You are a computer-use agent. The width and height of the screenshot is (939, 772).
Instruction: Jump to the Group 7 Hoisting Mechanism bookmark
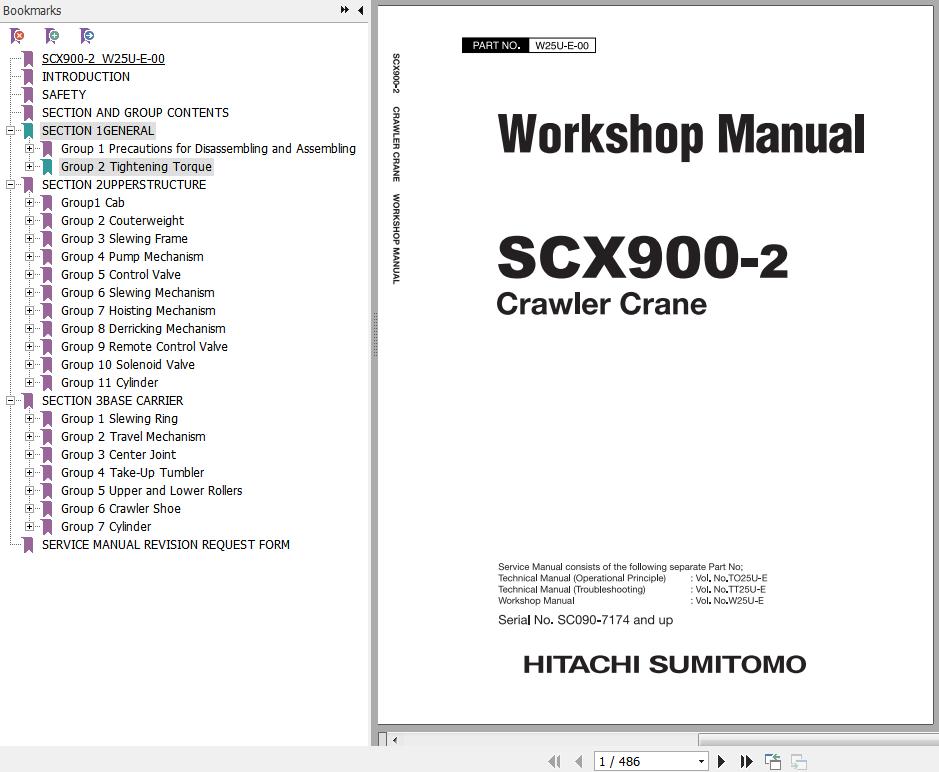(x=138, y=310)
